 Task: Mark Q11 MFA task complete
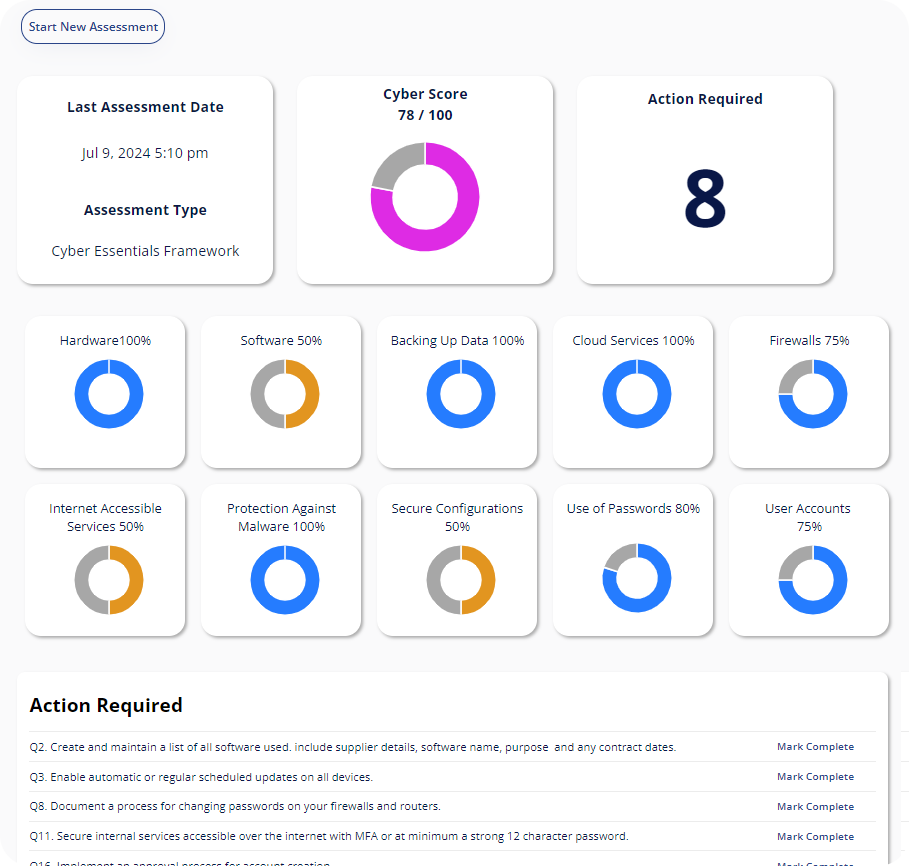click(815, 836)
